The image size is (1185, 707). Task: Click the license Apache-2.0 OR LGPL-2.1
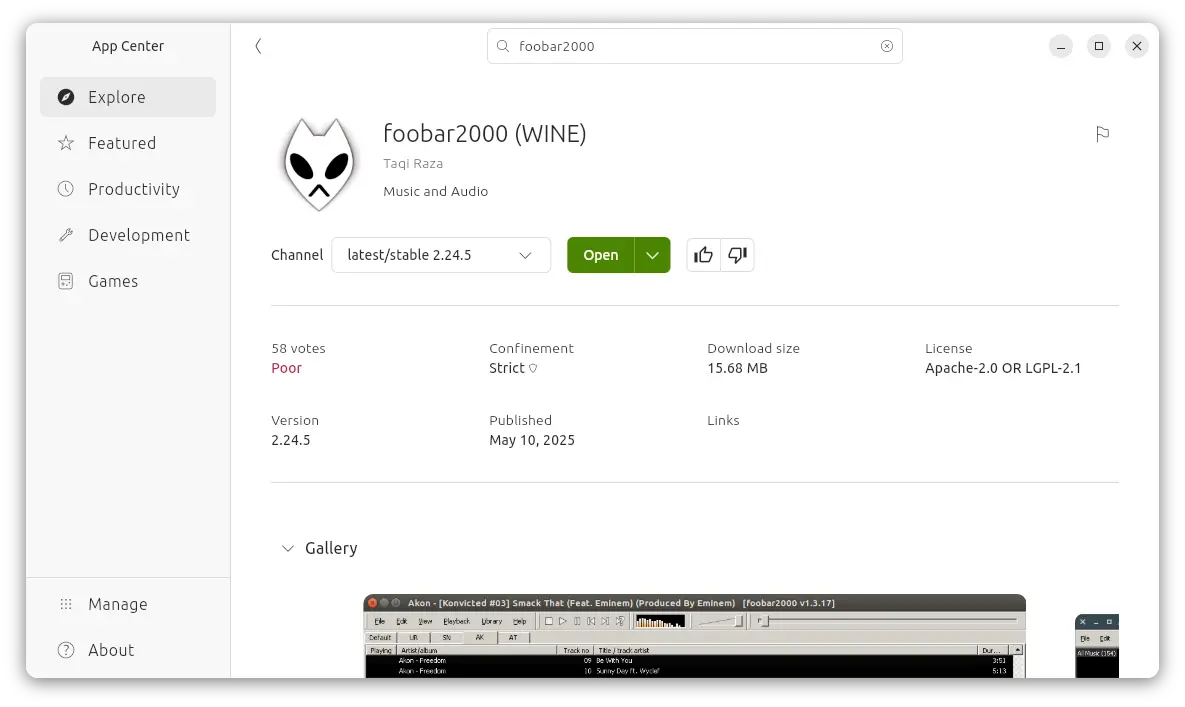tap(1003, 368)
